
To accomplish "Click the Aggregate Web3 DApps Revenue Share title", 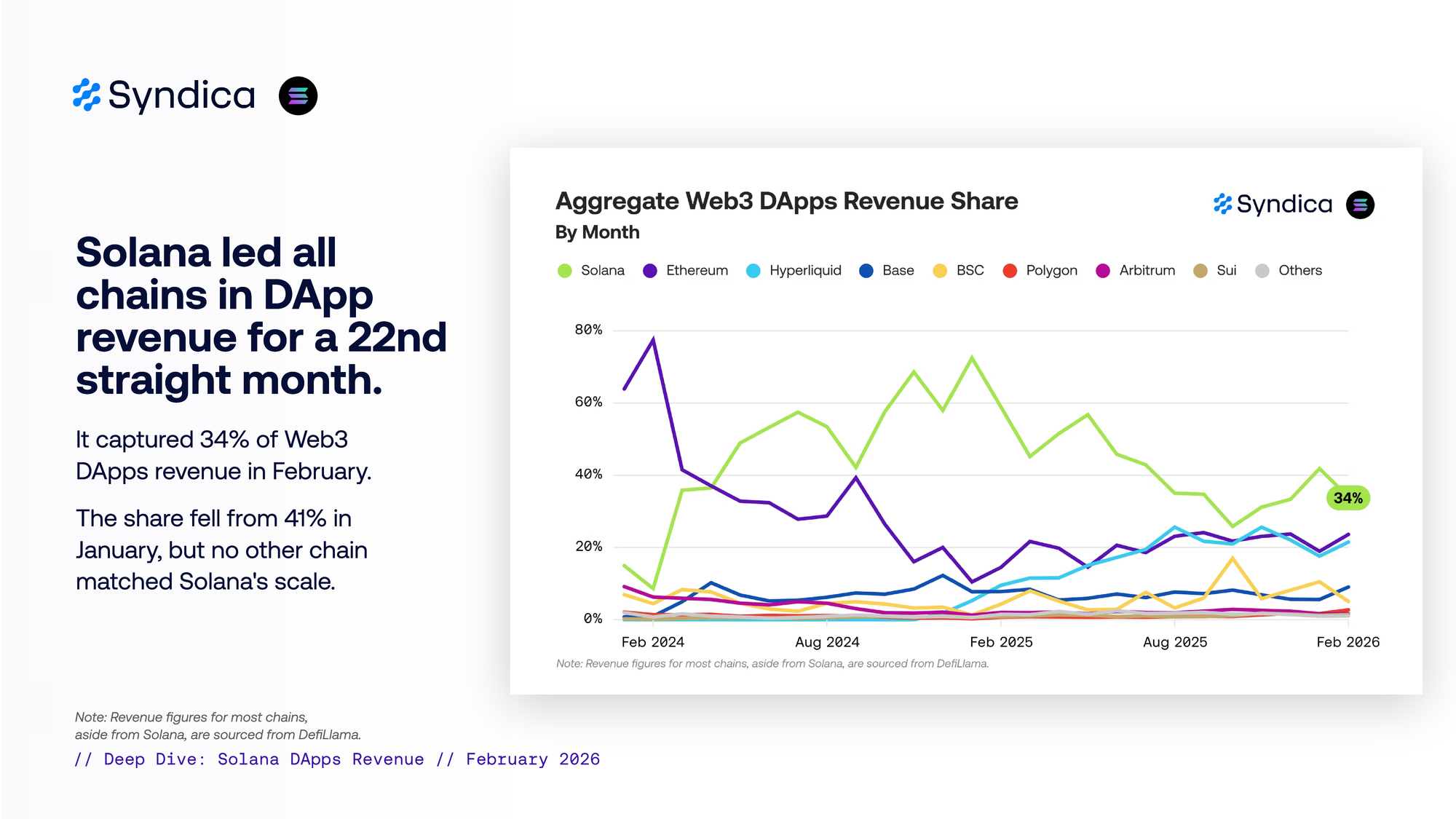I will point(786,201).
